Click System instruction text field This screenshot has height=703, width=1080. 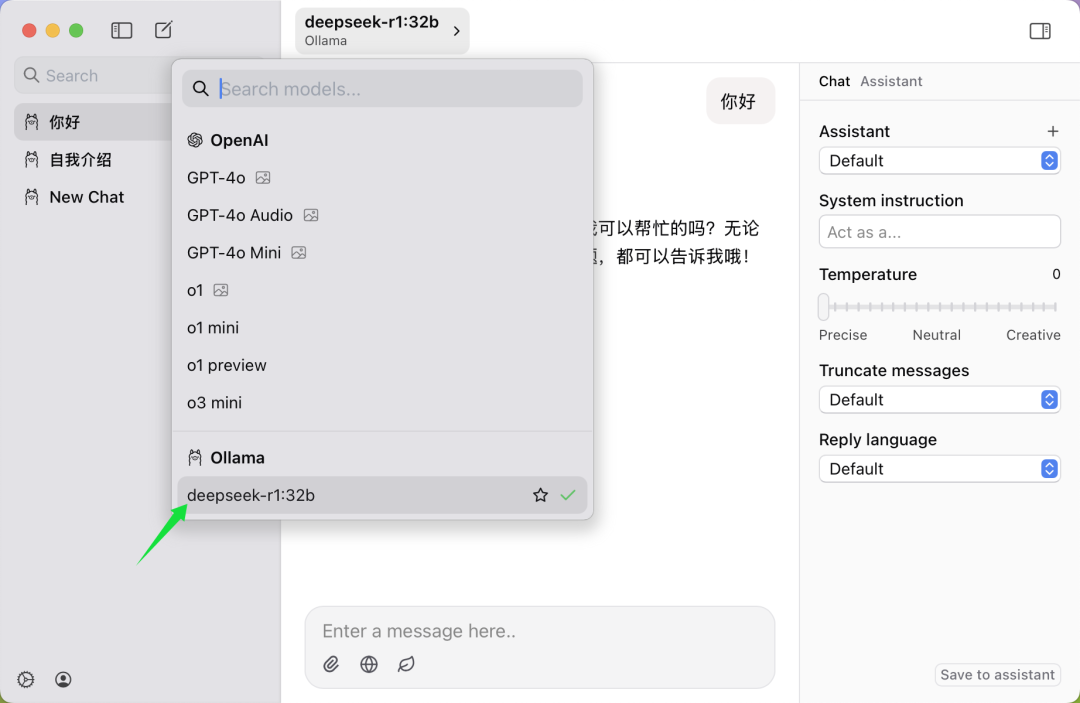(939, 232)
